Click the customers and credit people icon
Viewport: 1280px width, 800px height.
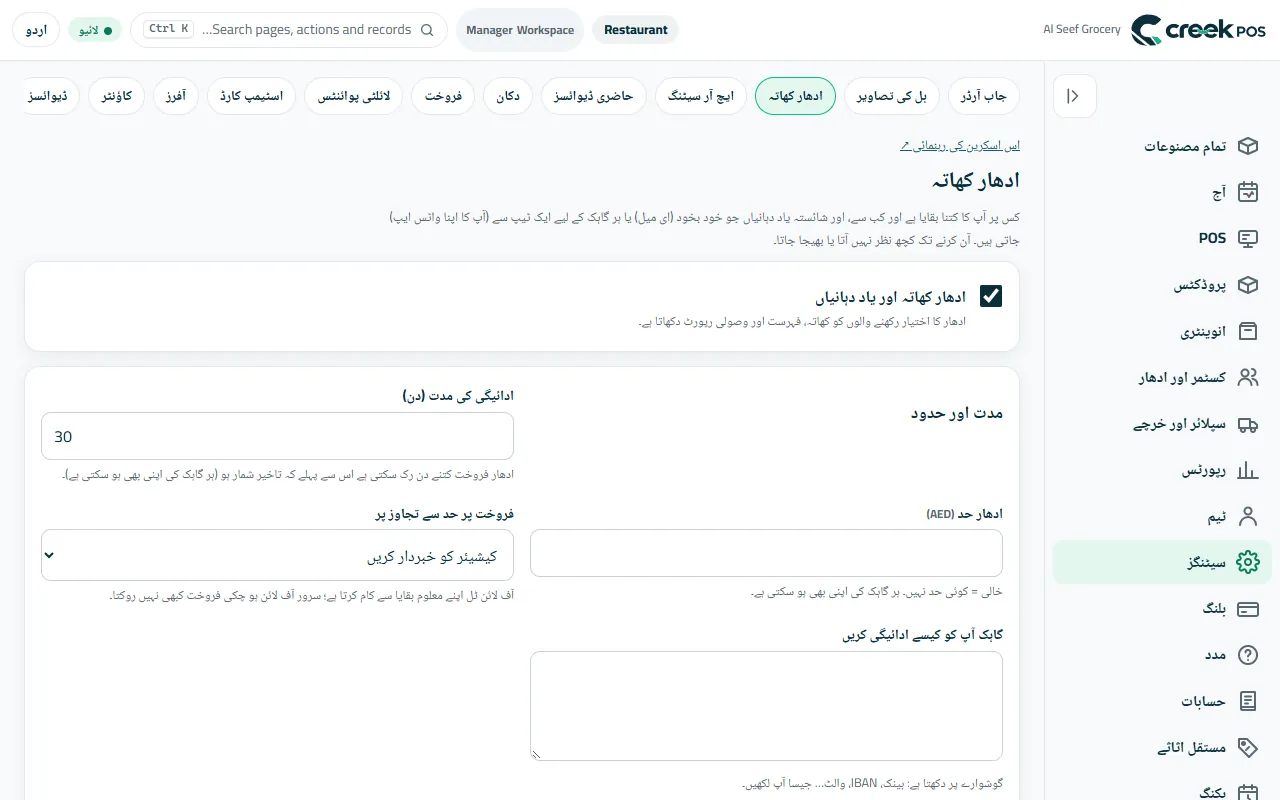point(1247,377)
